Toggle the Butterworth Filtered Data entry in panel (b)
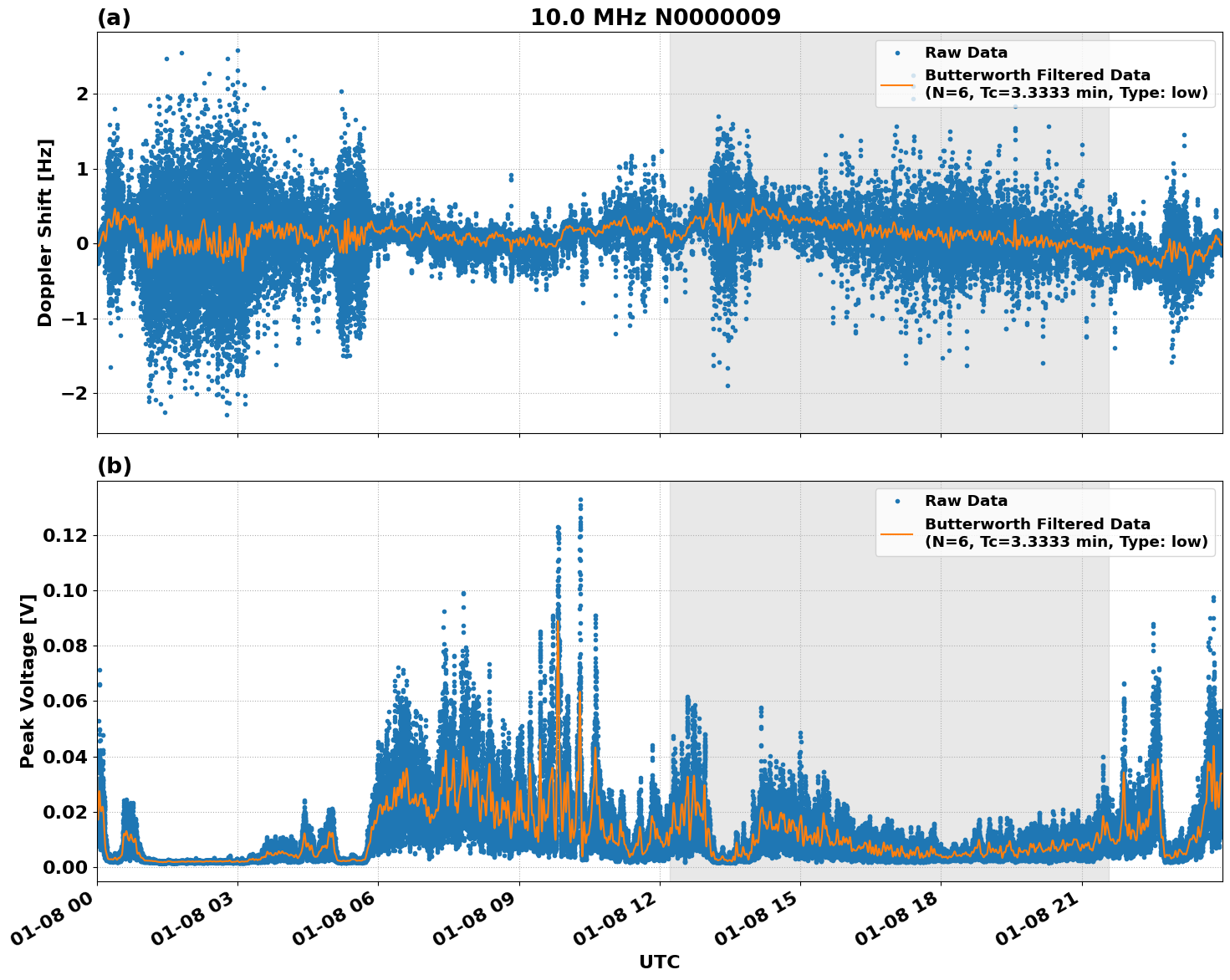 (x=1037, y=523)
